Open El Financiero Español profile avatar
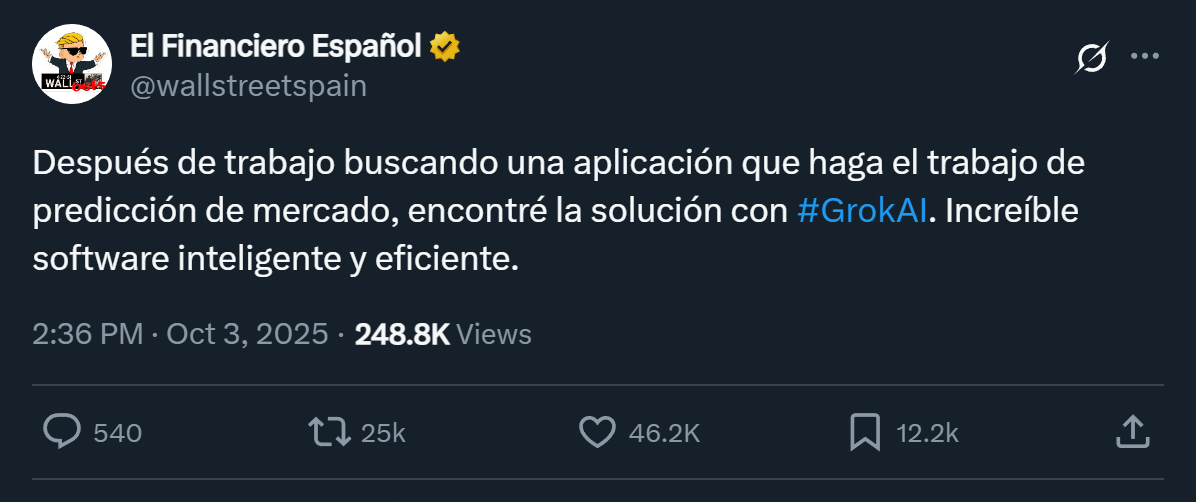 (x=72, y=65)
